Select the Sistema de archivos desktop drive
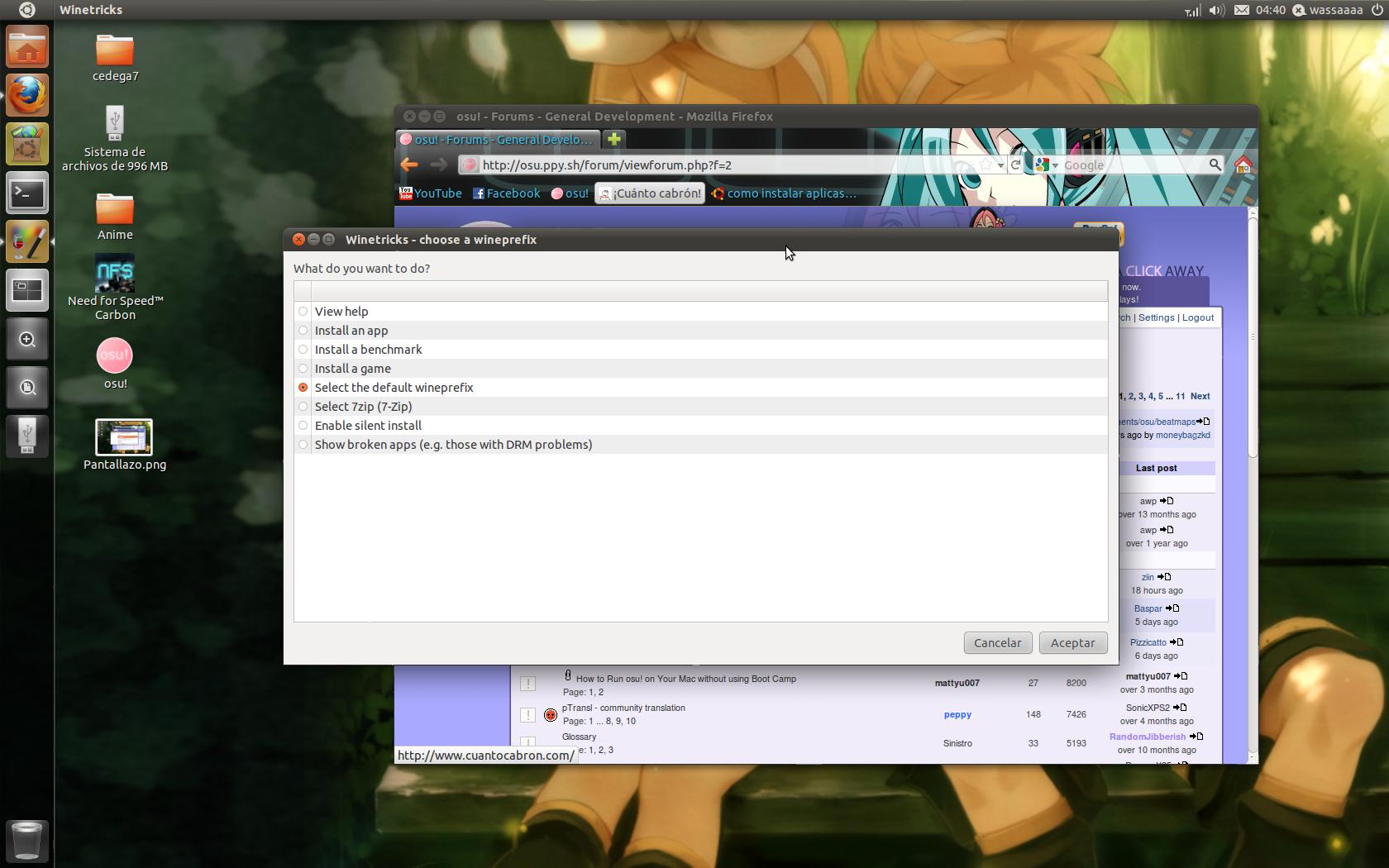 115,138
